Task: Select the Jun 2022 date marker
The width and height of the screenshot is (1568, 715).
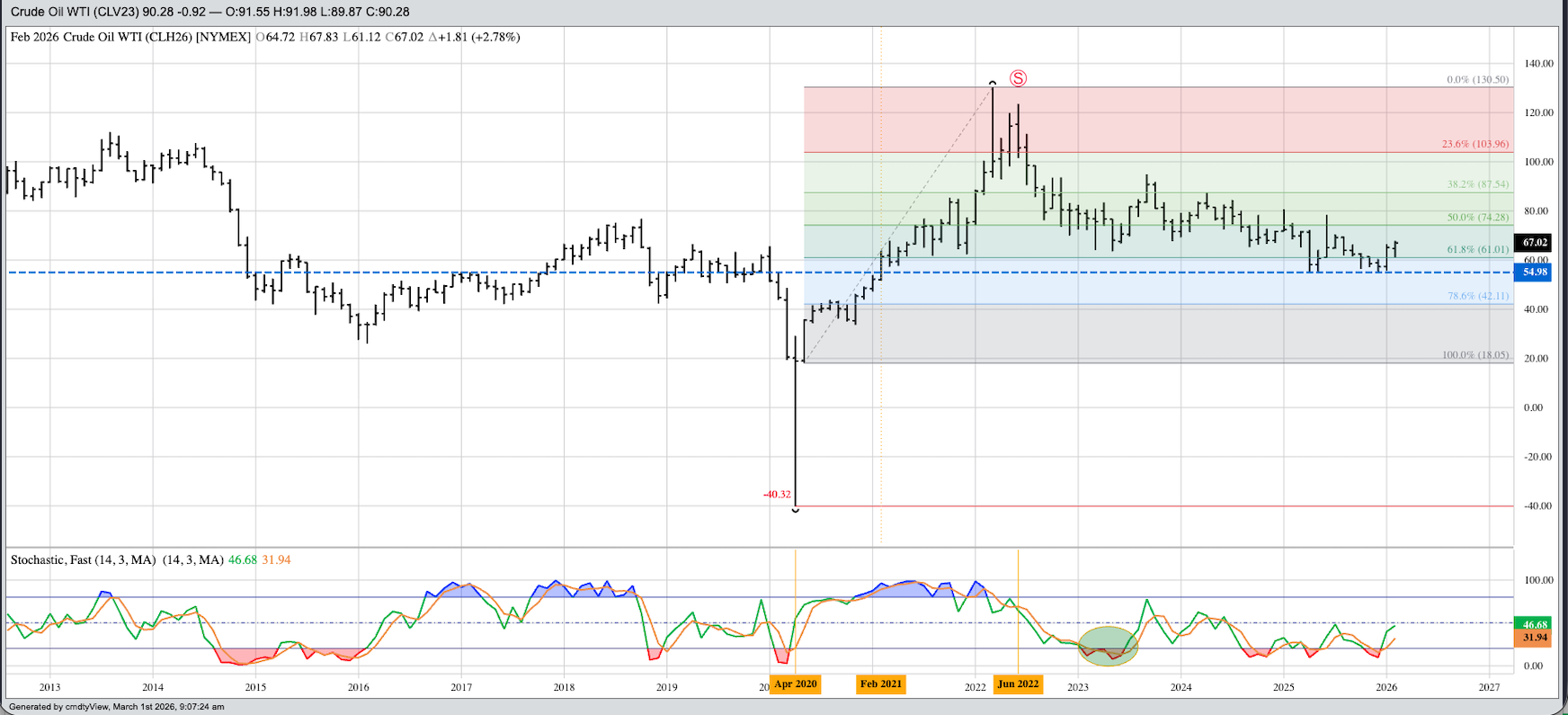Action: coord(1018,684)
